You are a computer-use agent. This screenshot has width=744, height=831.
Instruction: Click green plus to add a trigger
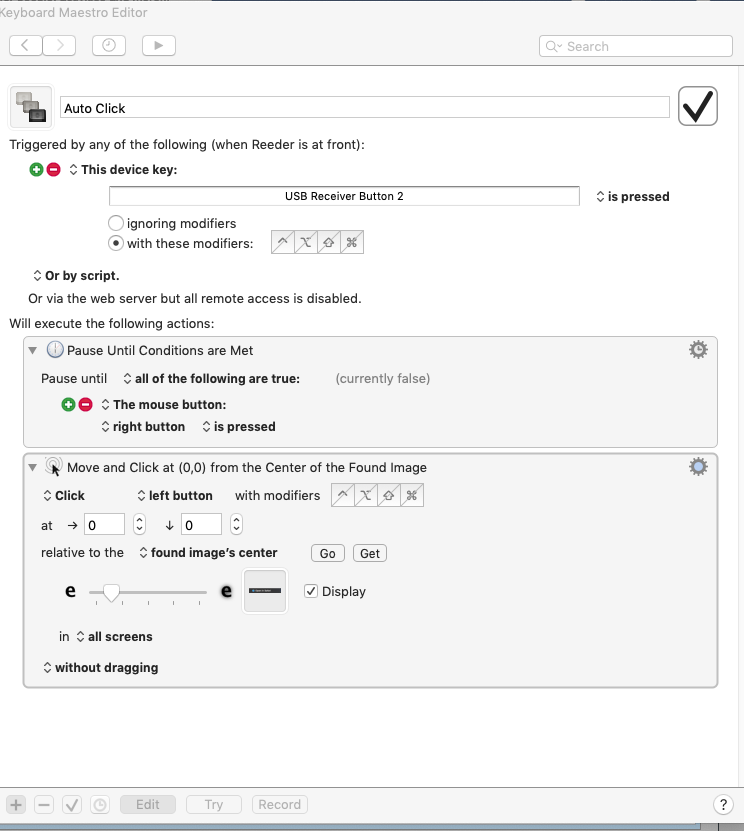pyautogui.click(x=37, y=170)
